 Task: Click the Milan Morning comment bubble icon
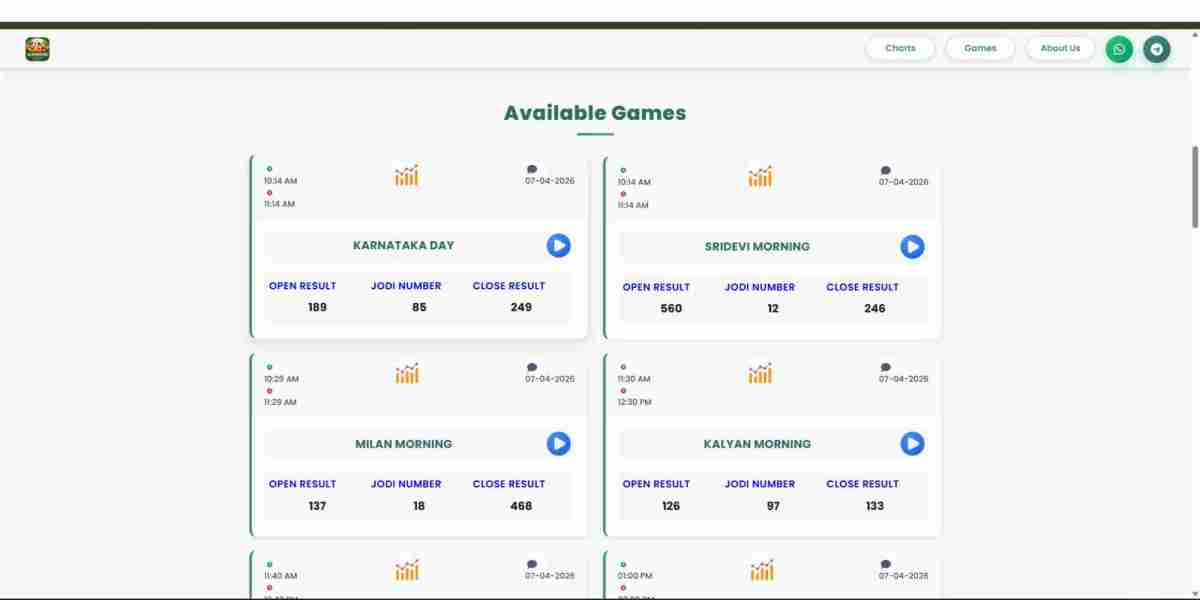click(x=532, y=367)
